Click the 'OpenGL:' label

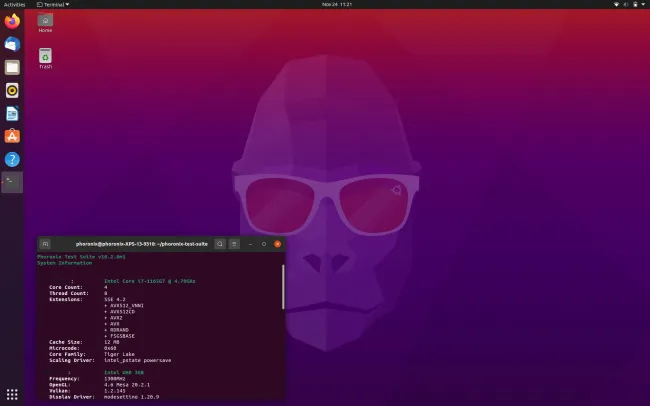point(60,385)
